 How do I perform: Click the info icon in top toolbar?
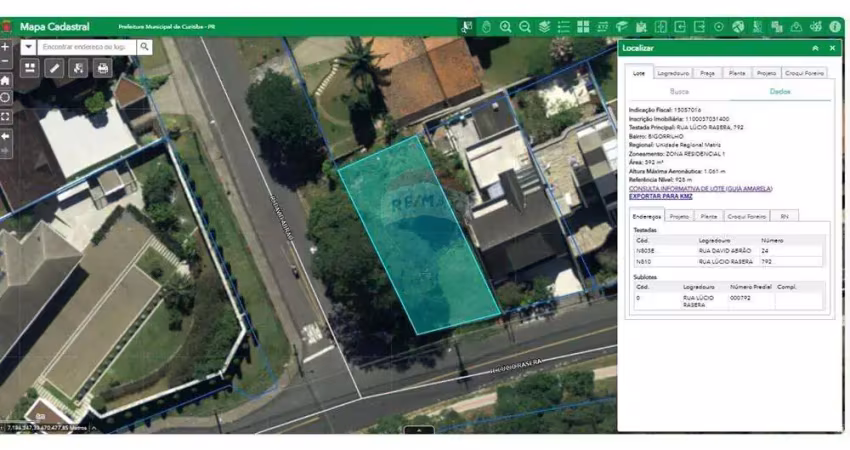tap(835, 27)
